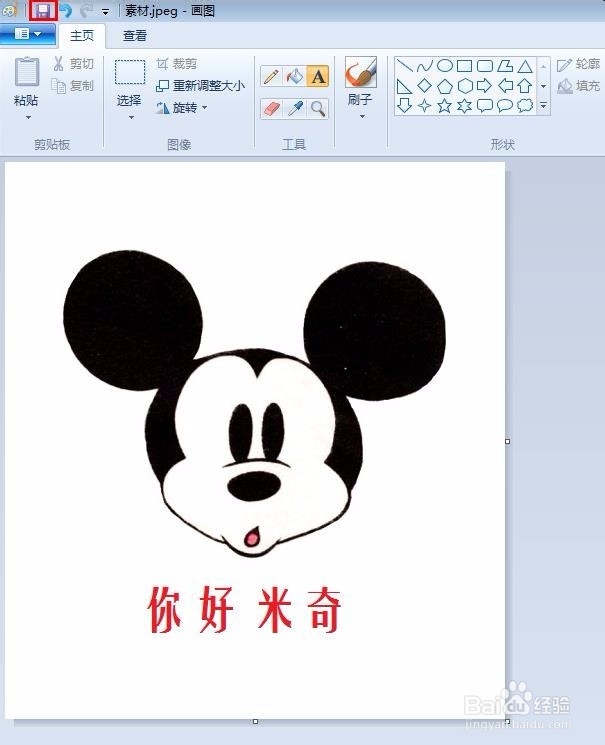This screenshot has width=605, height=745.
Task: Undo the last action
Action: click(66, 10)
